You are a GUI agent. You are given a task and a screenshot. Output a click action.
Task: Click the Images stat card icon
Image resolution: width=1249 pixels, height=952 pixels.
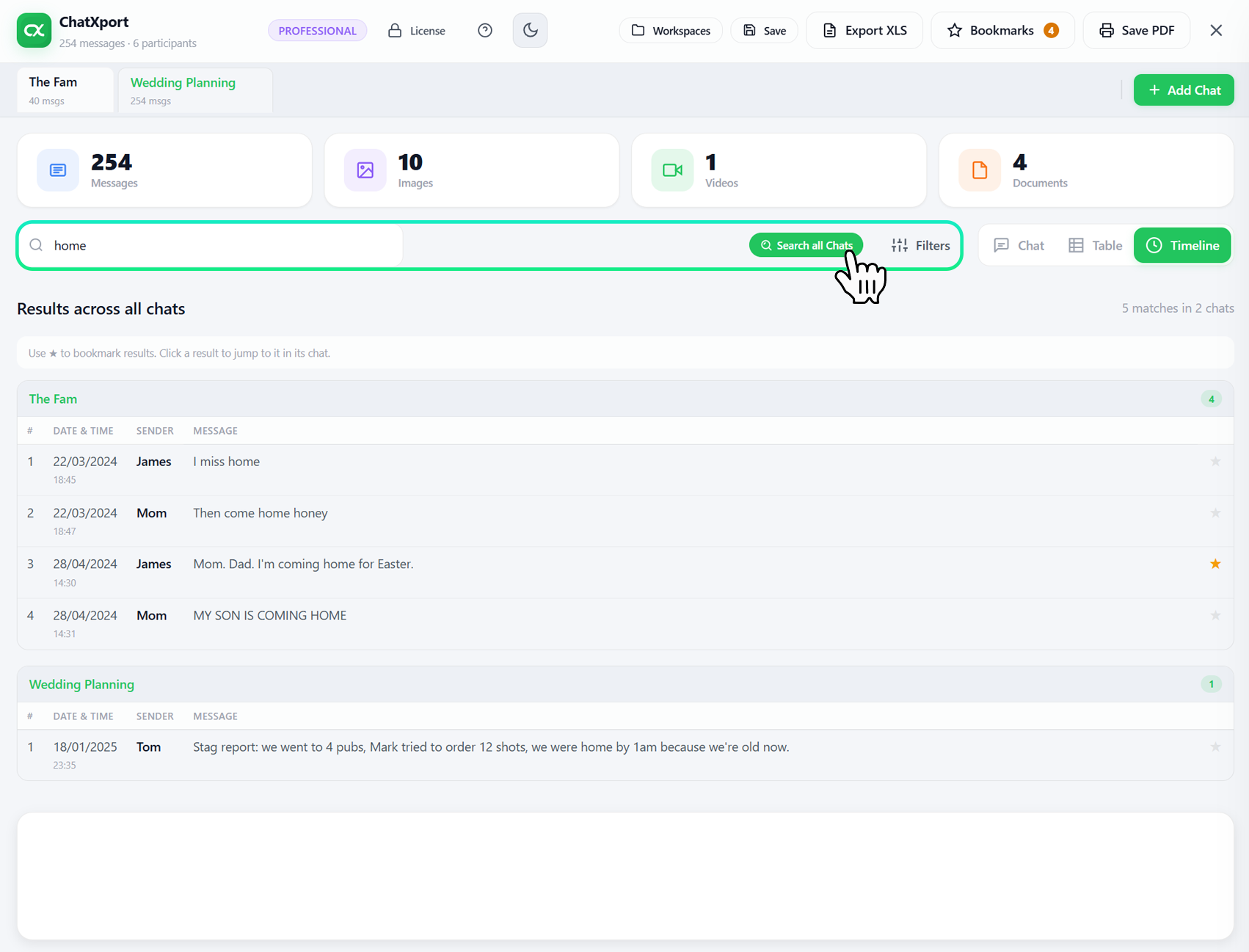pos(365,170)
